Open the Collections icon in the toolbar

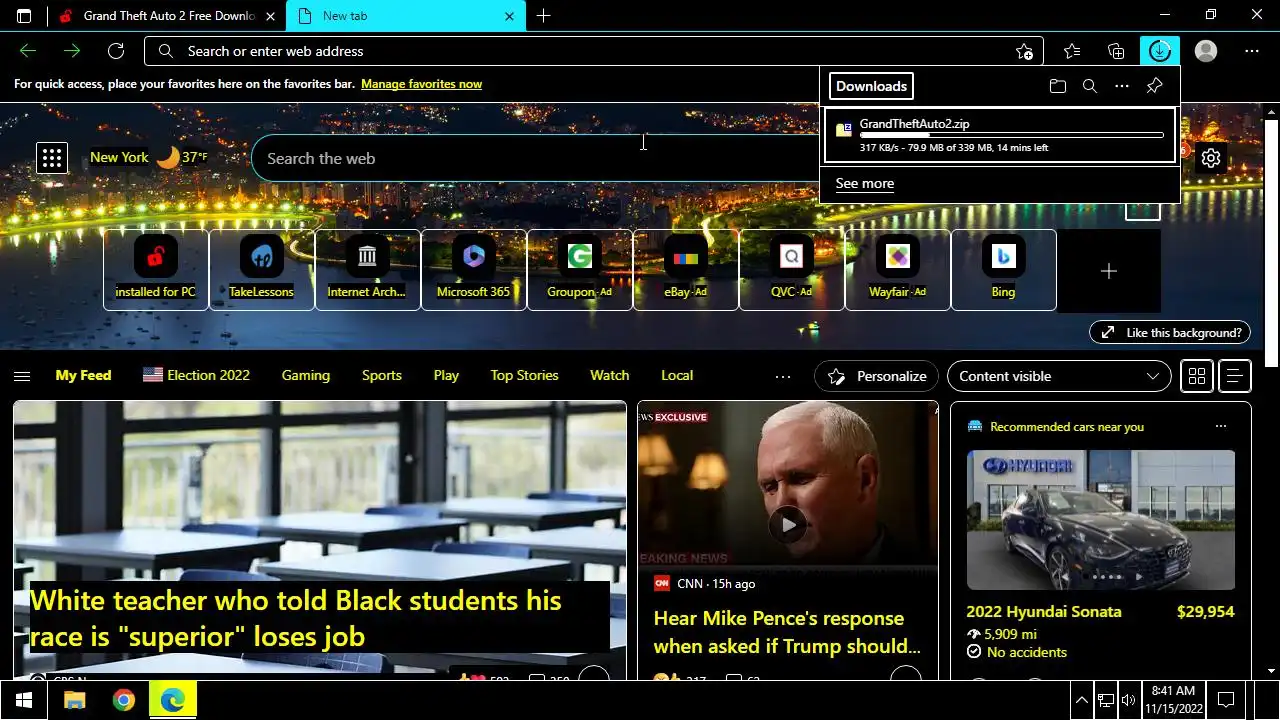point(1116,51)
